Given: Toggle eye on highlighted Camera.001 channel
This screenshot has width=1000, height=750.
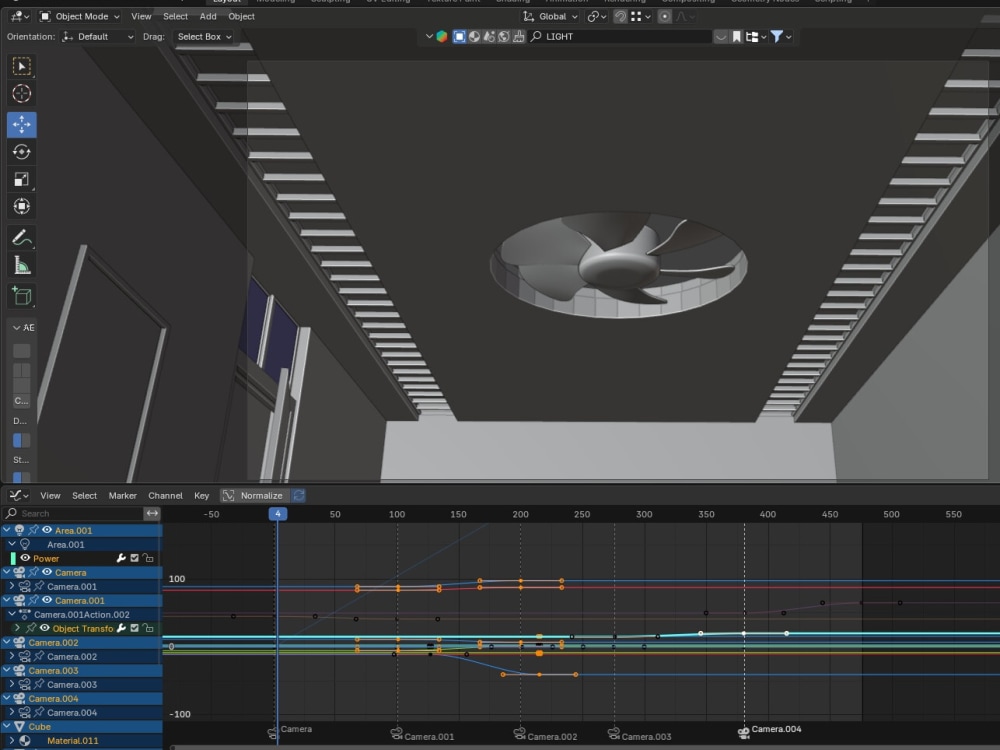Looking at the screenshot, I should pyautogui.click(x=47, y=600).
